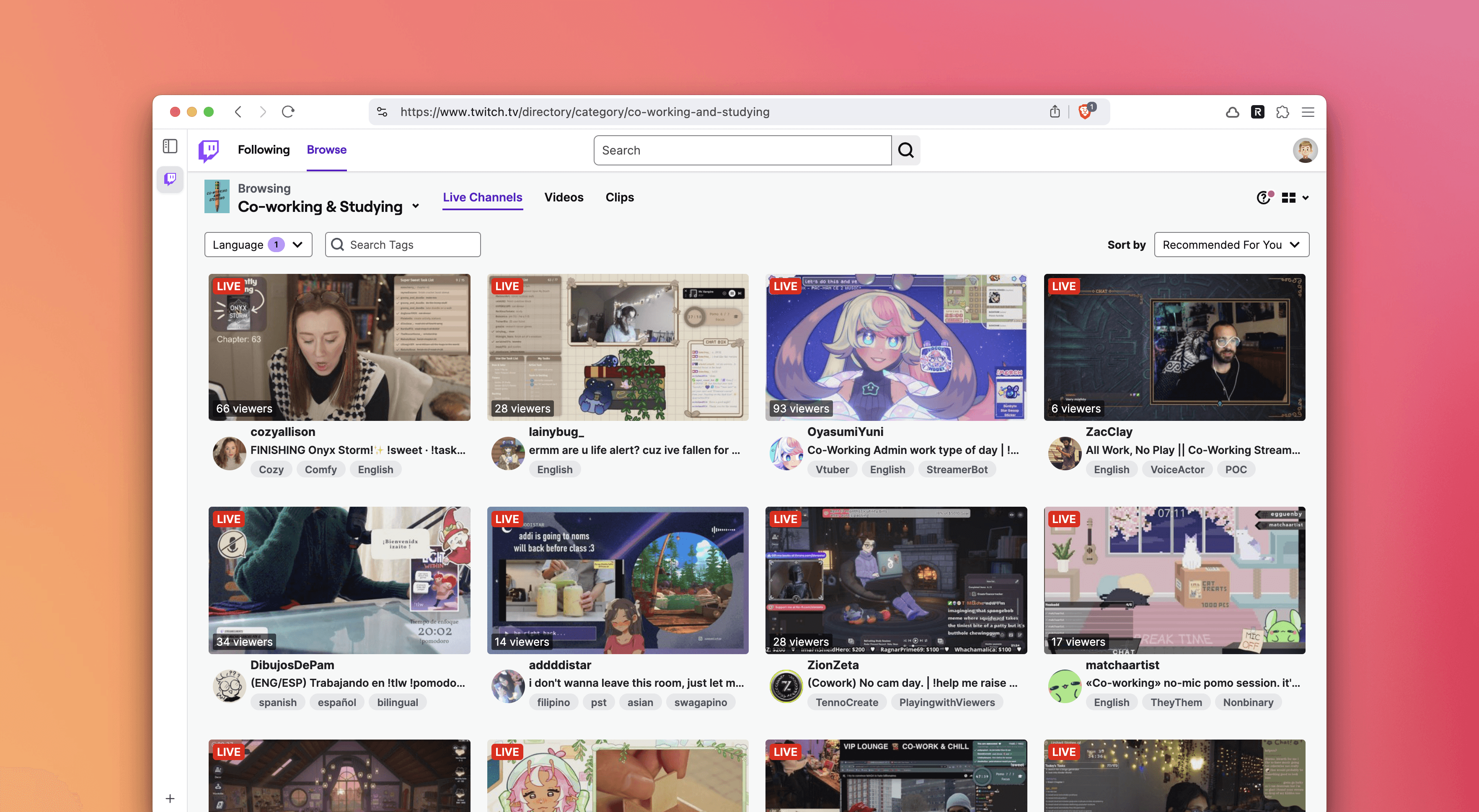Viewport: 1479px width, 812px height.
Task: Switch to Live Channels tab
Action: point(482,197)
